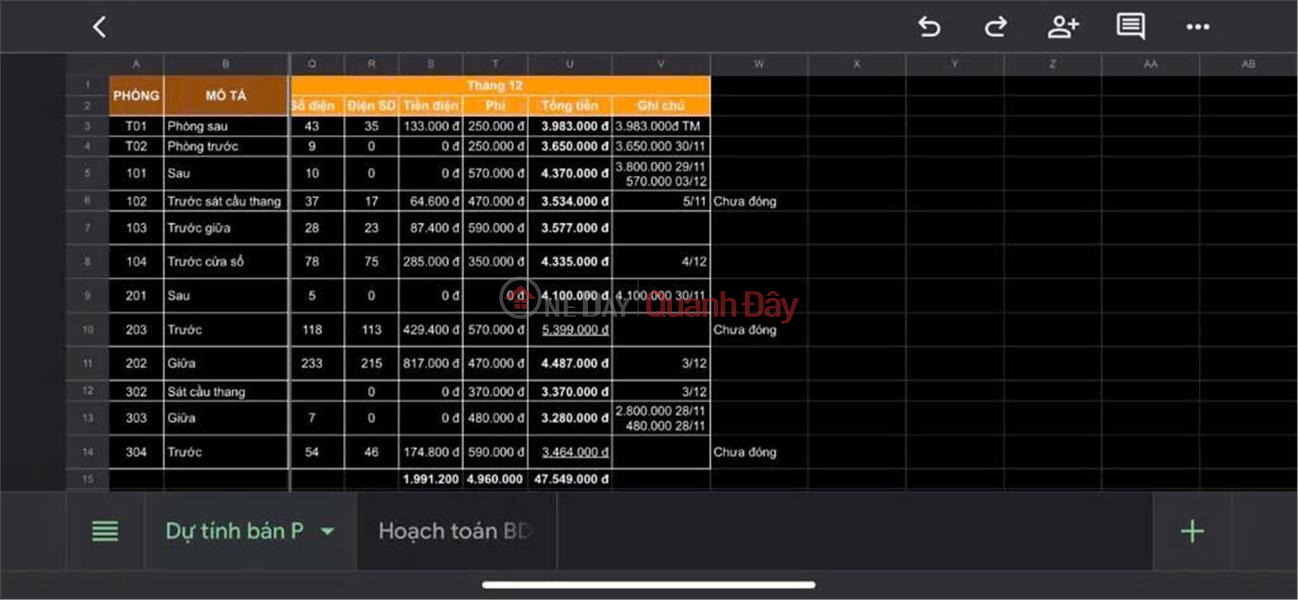Viewport: 1298px width, 600px height.
Task: Click the PHÒNG header cell
Action: point(136,96)
